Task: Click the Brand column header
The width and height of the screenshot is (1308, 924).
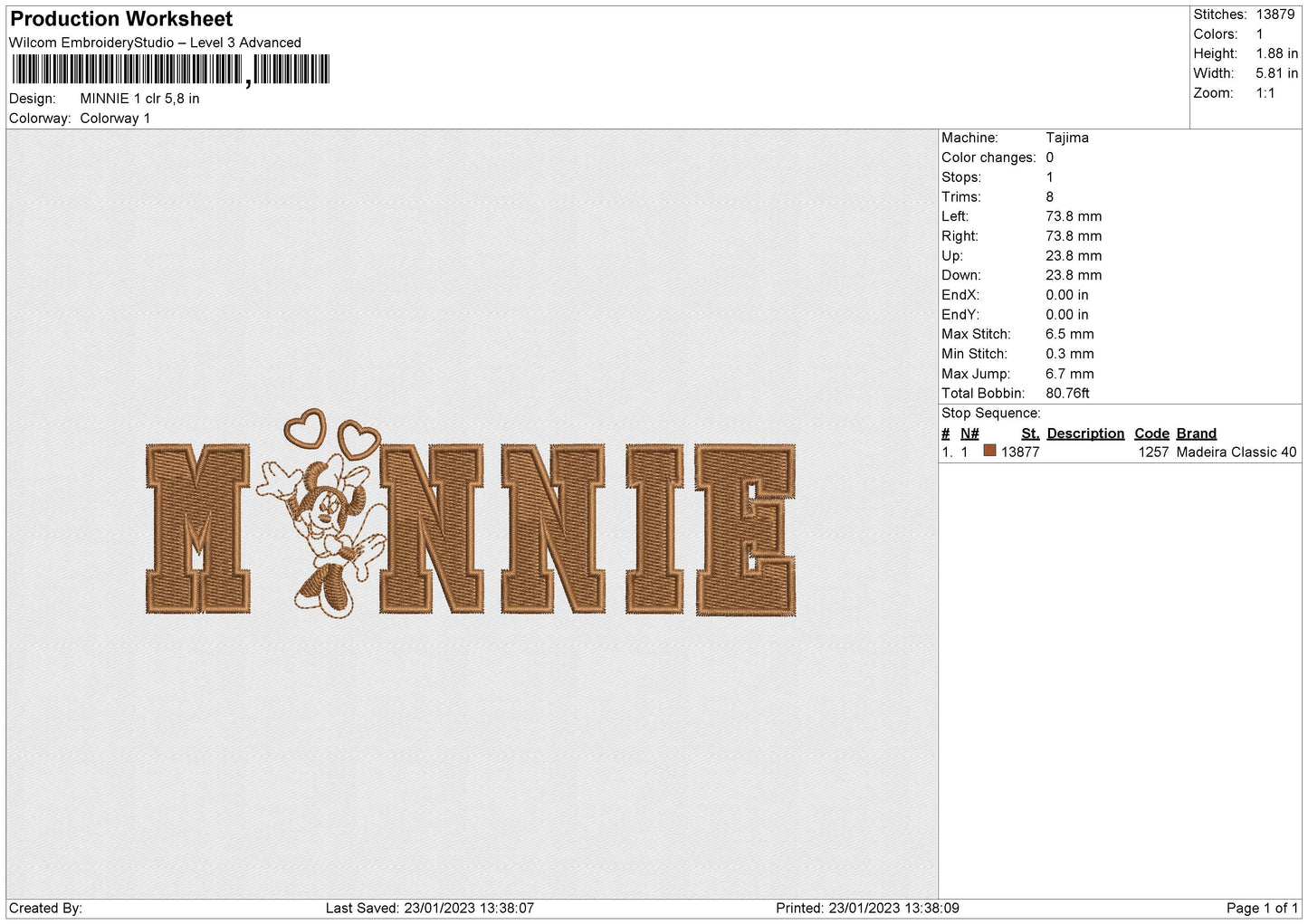Action: [1196, 433]
